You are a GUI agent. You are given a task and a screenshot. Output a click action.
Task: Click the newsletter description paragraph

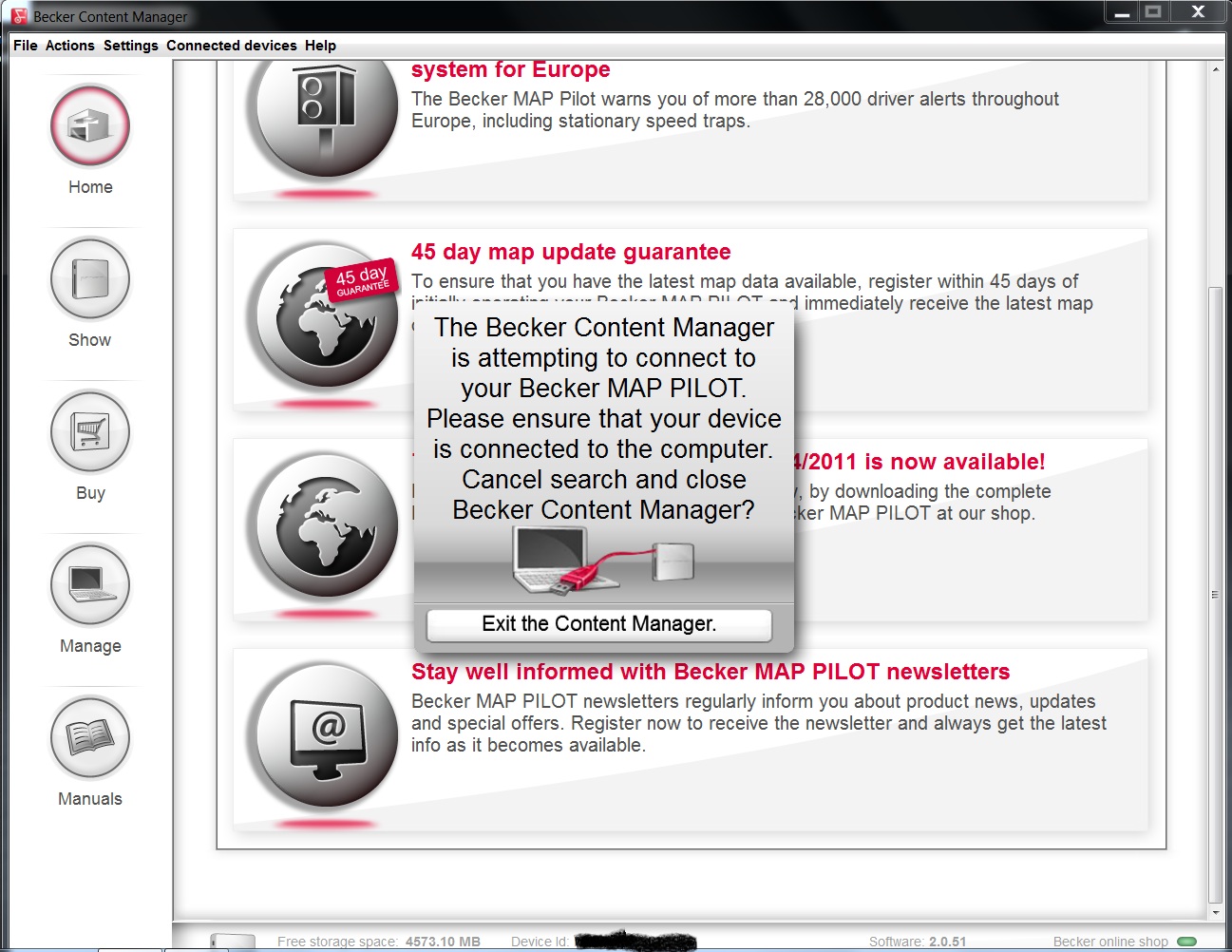759,723
